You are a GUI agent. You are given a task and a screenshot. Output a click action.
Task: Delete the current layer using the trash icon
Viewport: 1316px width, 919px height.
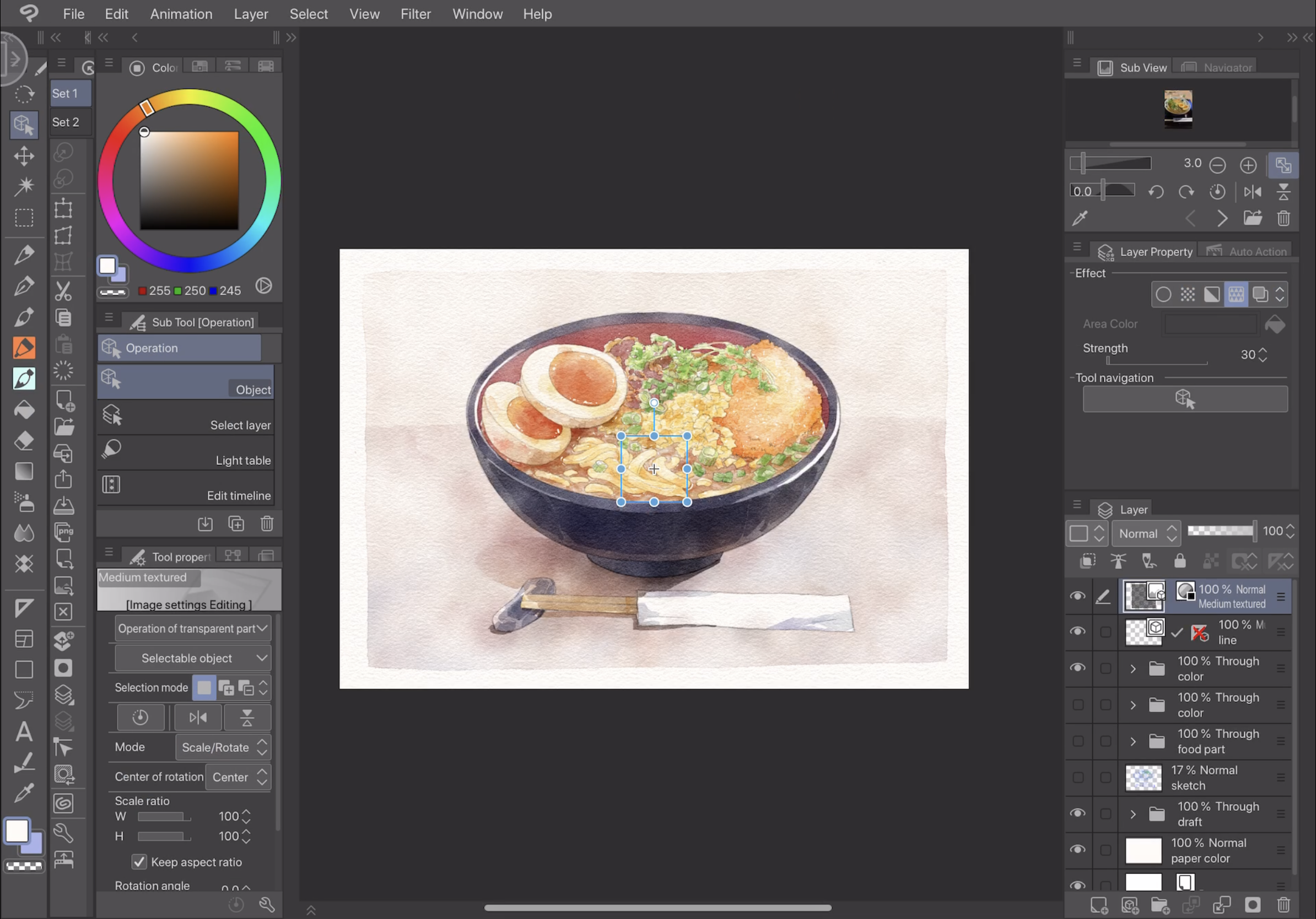1286,905
